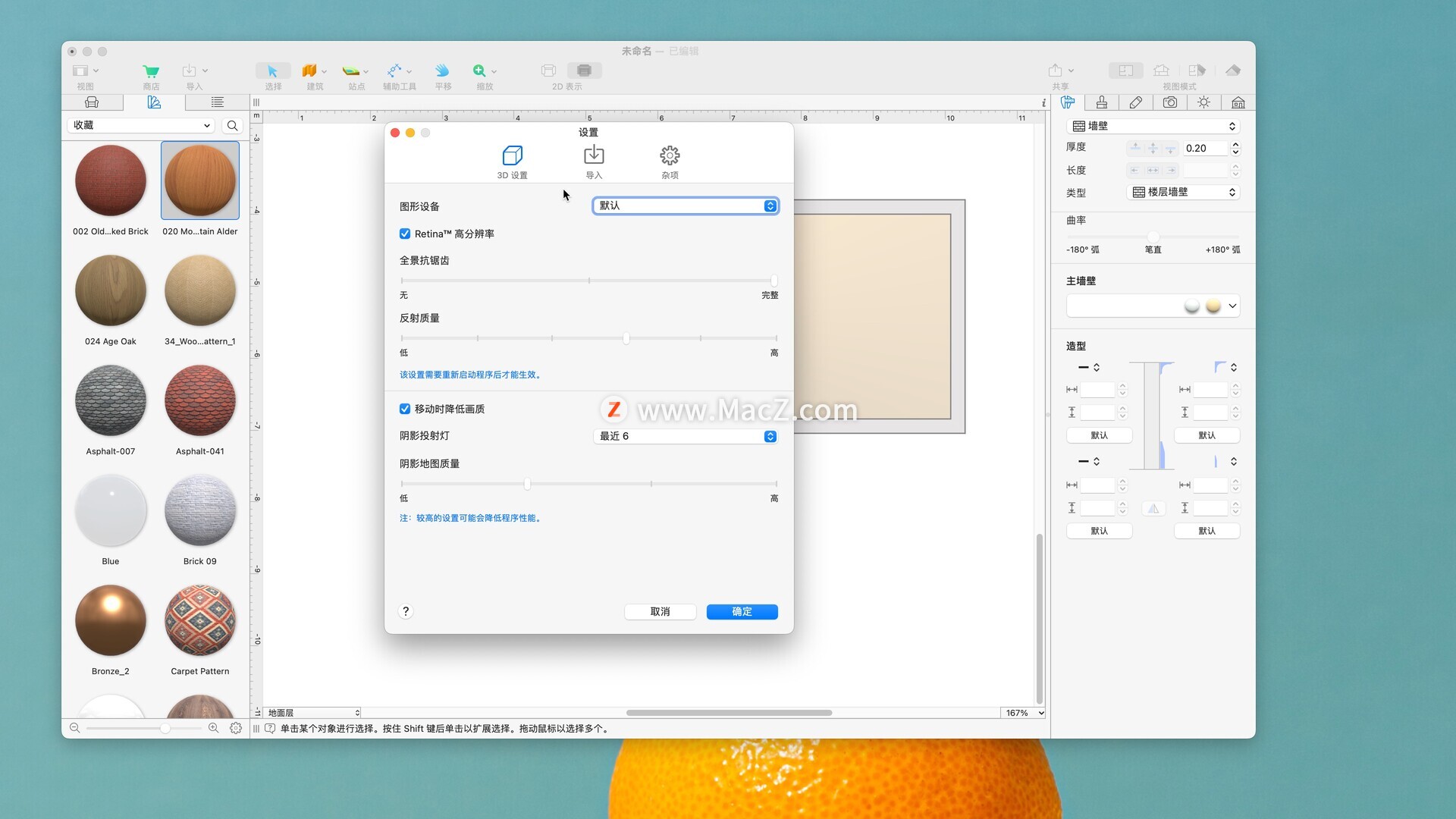Open the camera inspector tab
This screenshot has width=1456, height=819.
click(1170, 102)
